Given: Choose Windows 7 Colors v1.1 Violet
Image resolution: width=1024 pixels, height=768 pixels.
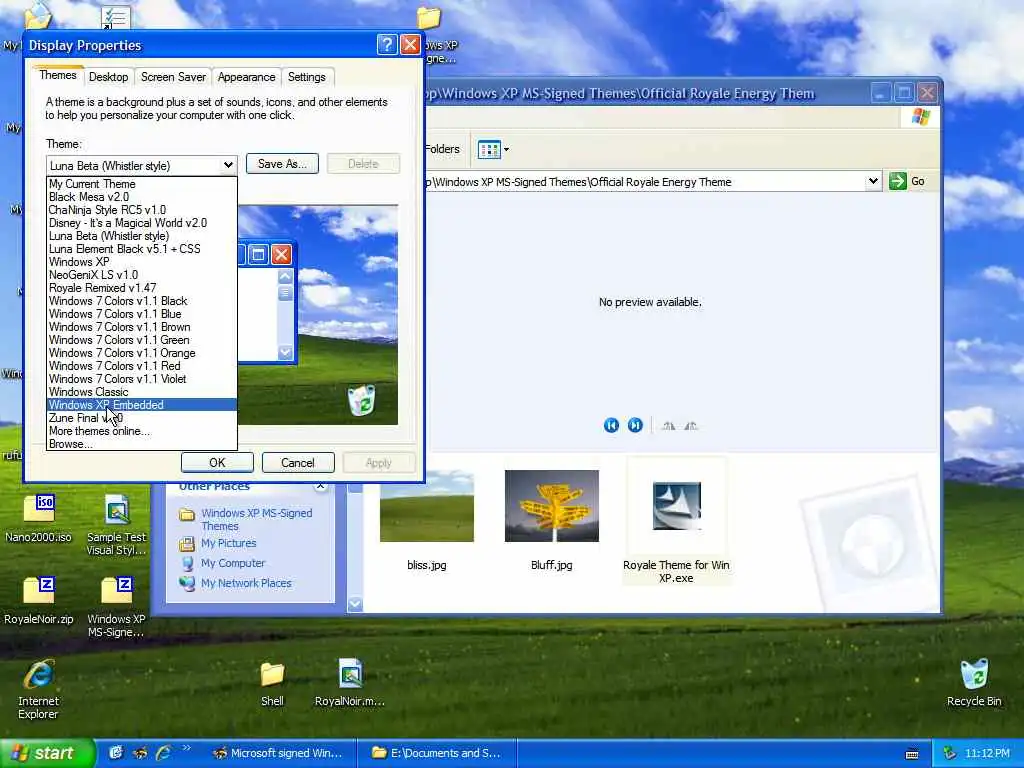Looking at the screenshot, I should pyautogui.click(x=142, y=379).
